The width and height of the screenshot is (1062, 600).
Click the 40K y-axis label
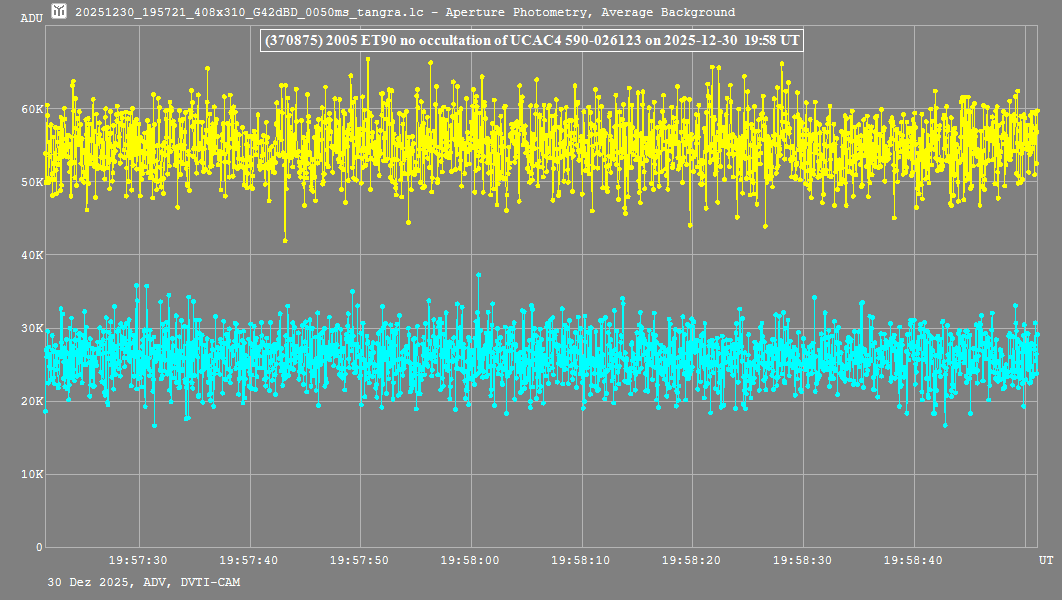coord(31,255)
